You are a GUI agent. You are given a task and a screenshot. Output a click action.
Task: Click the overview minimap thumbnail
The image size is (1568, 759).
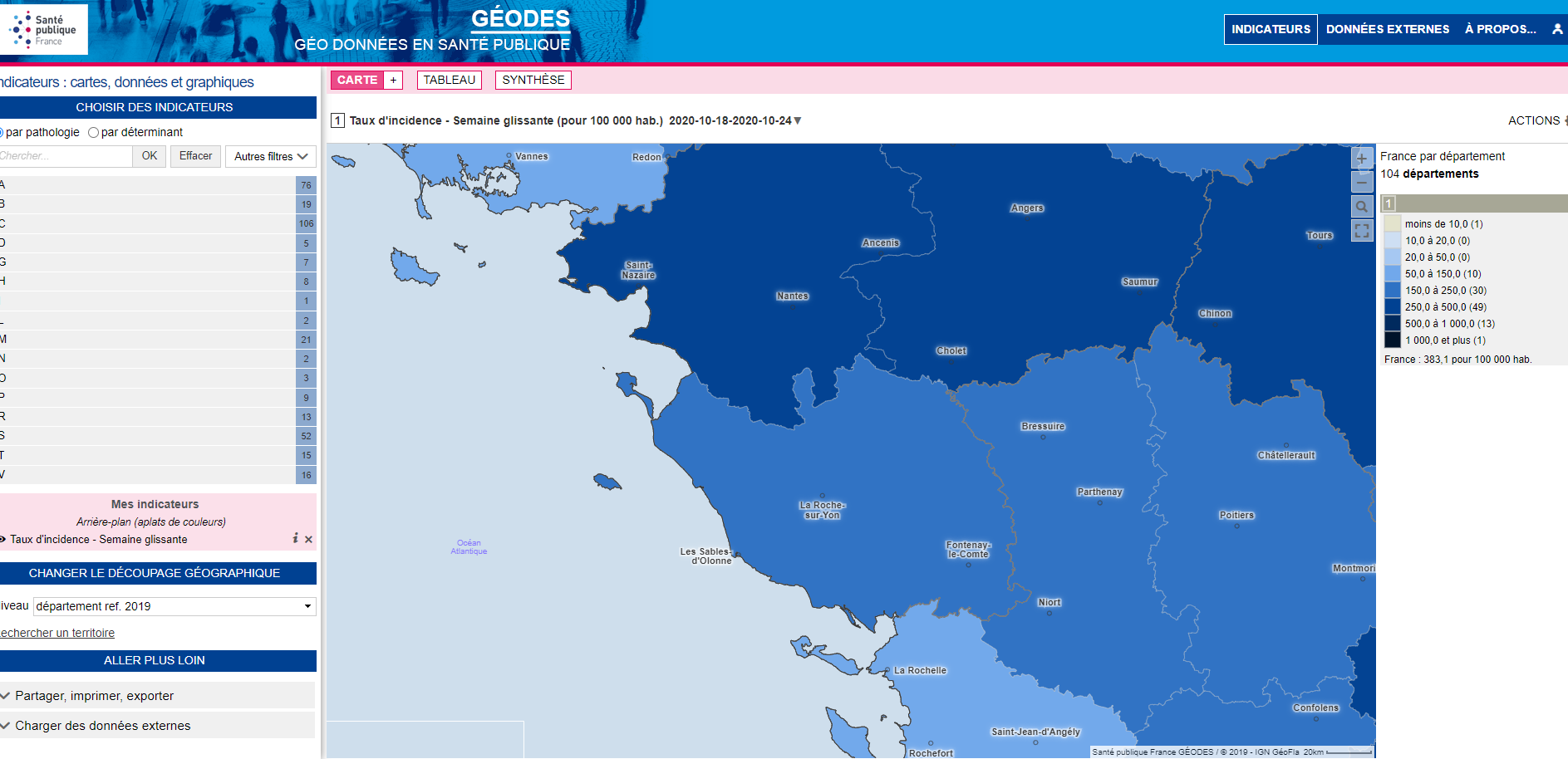coord(425,739)
